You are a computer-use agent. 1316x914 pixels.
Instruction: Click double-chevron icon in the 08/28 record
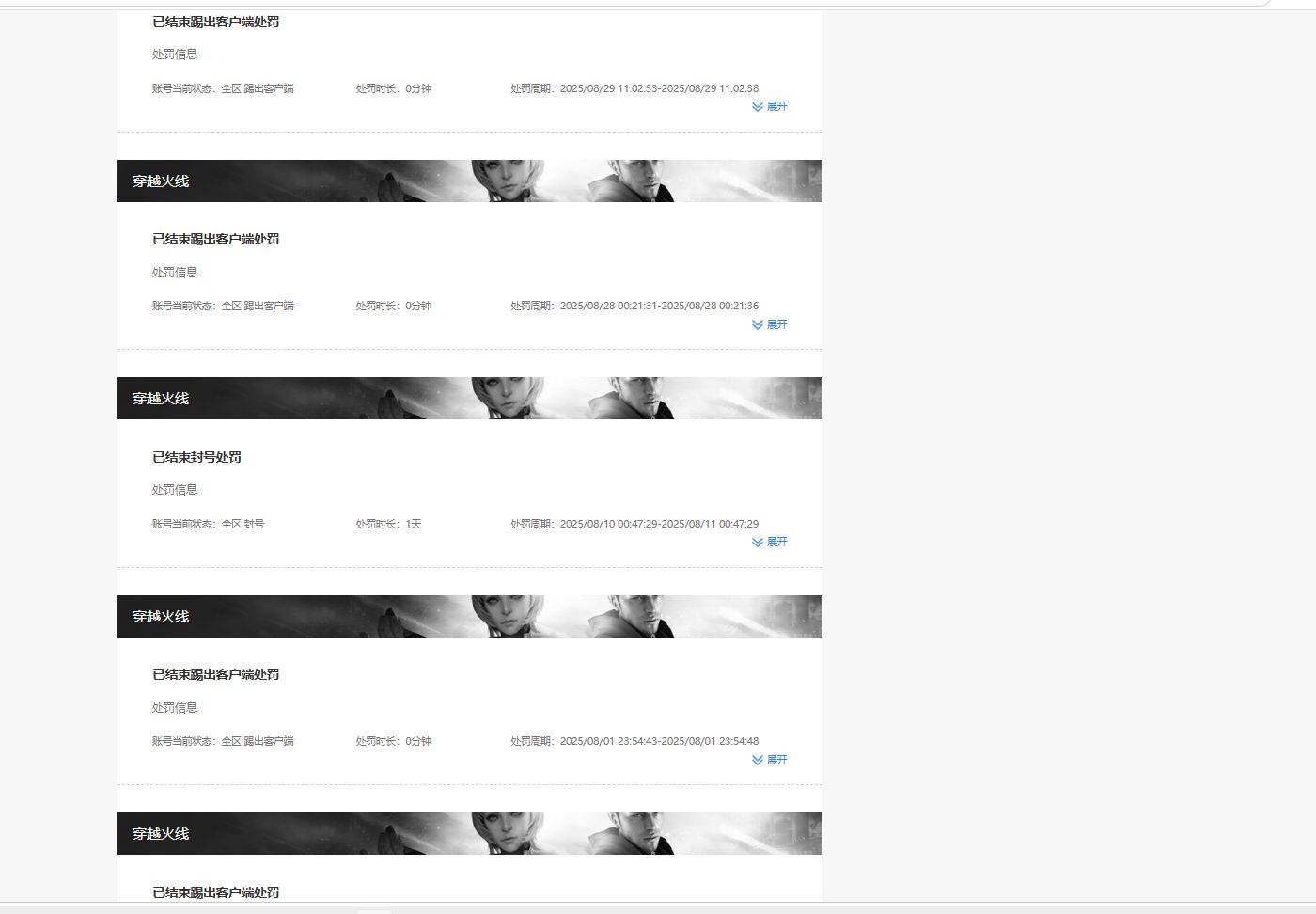tap(758, 324)
